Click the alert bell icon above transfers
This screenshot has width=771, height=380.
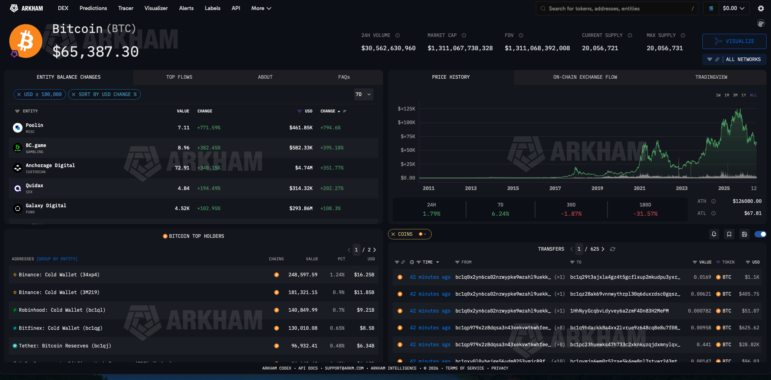click(714, 234)
